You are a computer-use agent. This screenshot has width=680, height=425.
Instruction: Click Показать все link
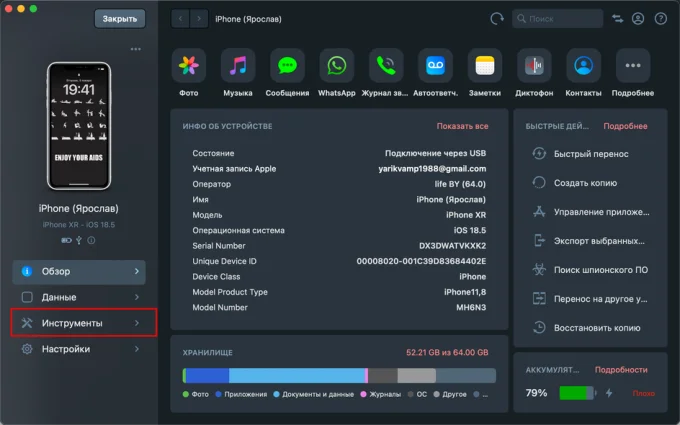click(x=462, y=127)
